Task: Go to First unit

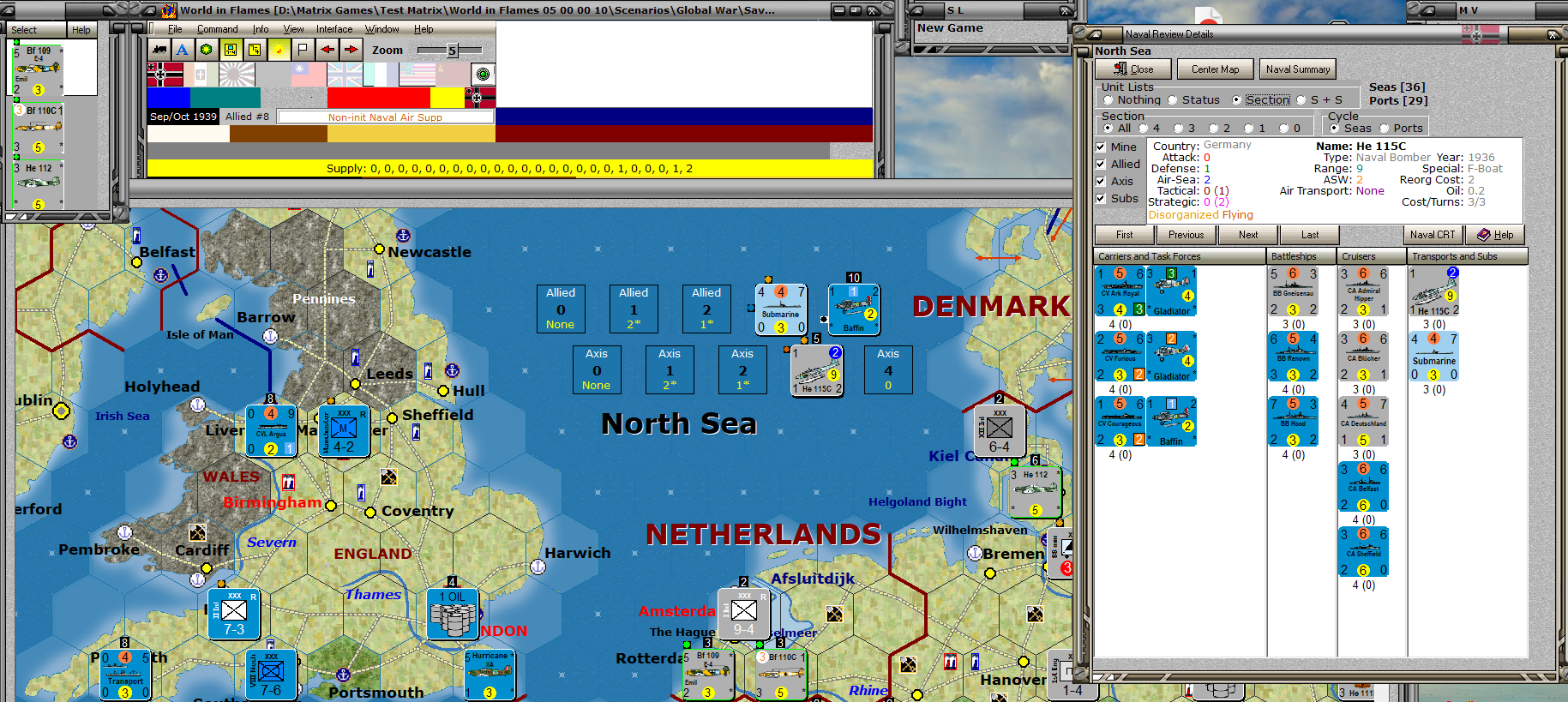Action: [x=1125, y=235]
